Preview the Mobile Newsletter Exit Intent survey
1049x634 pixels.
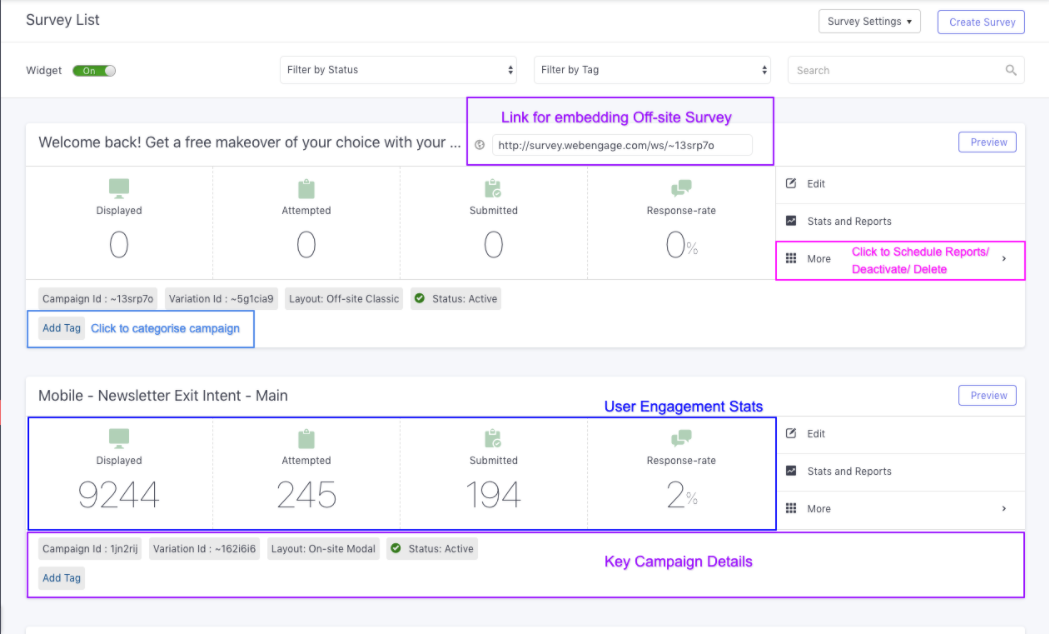tap(987, 395)
